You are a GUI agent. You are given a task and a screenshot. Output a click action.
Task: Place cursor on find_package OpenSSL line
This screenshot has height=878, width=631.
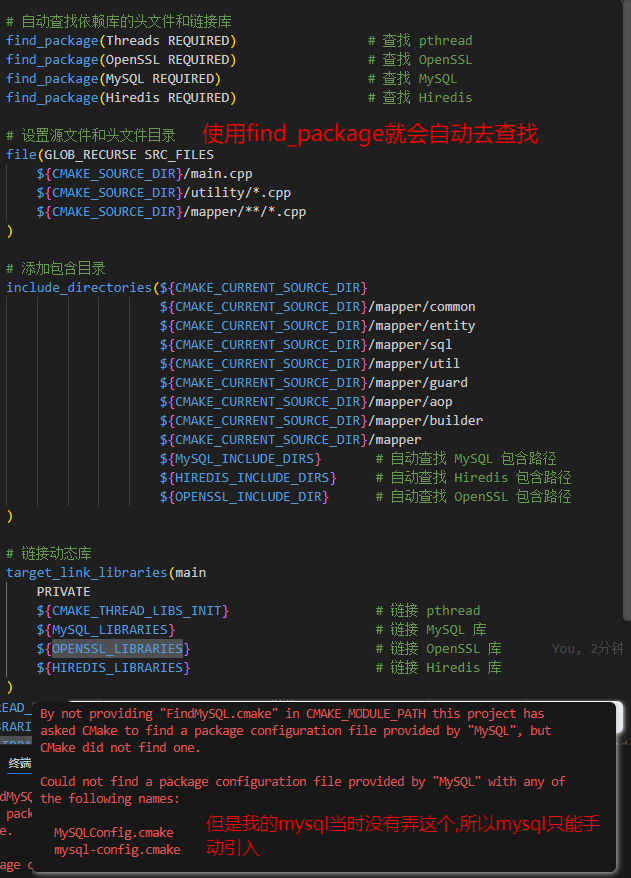[120, 60]
